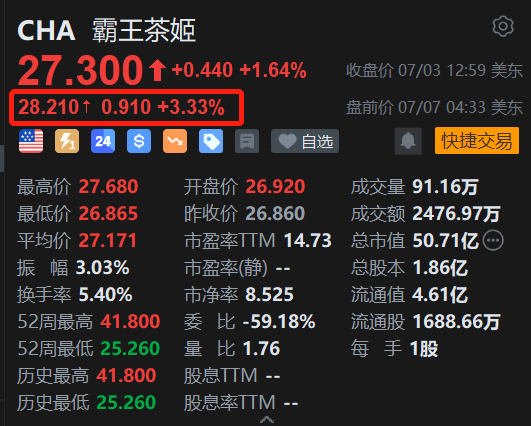Screen dimensions: 531x426
Task: Click the 市盈率TTM 14.73 value
Action: pos(307,240)
